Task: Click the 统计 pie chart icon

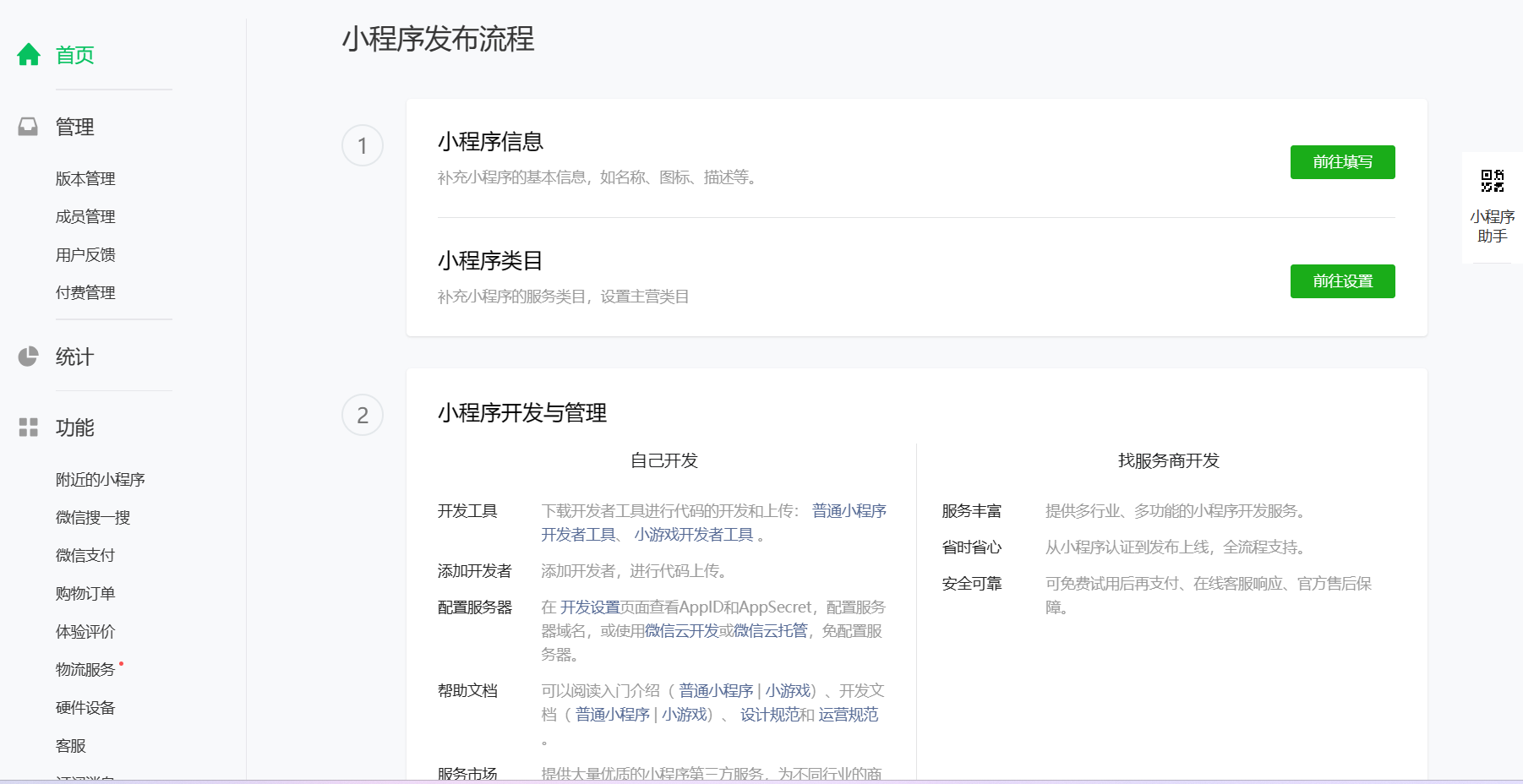Action: pyautogui.click(x=28, y=357)
